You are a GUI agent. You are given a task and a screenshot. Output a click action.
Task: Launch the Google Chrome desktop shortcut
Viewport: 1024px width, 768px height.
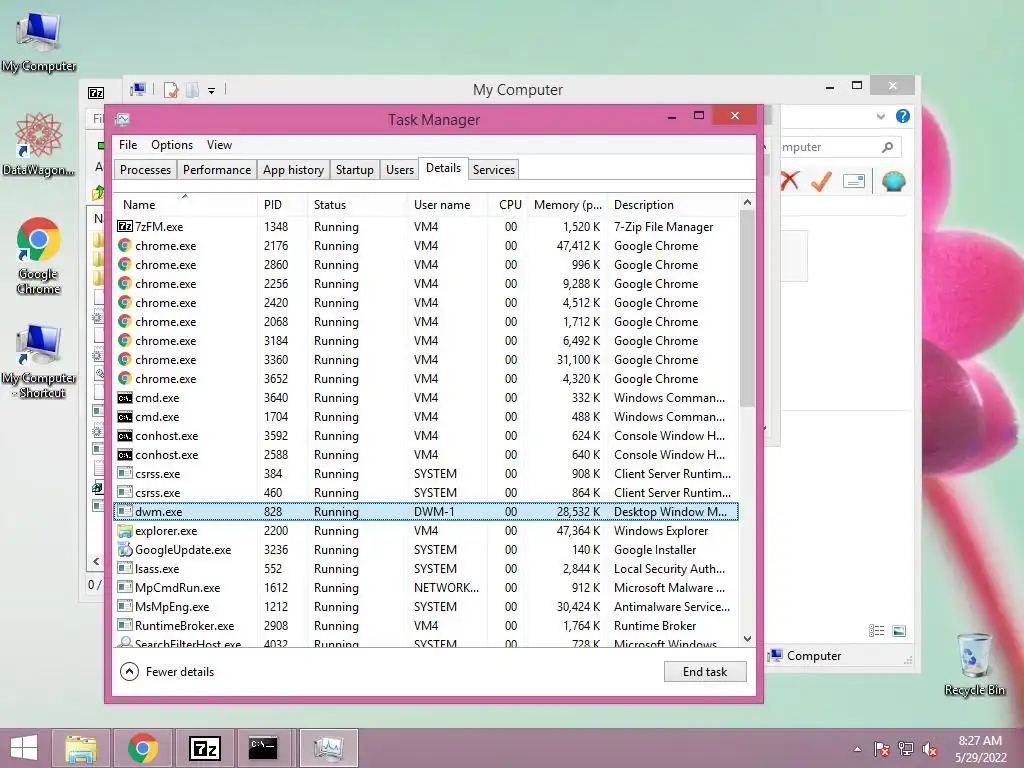(x=39, y=255)
